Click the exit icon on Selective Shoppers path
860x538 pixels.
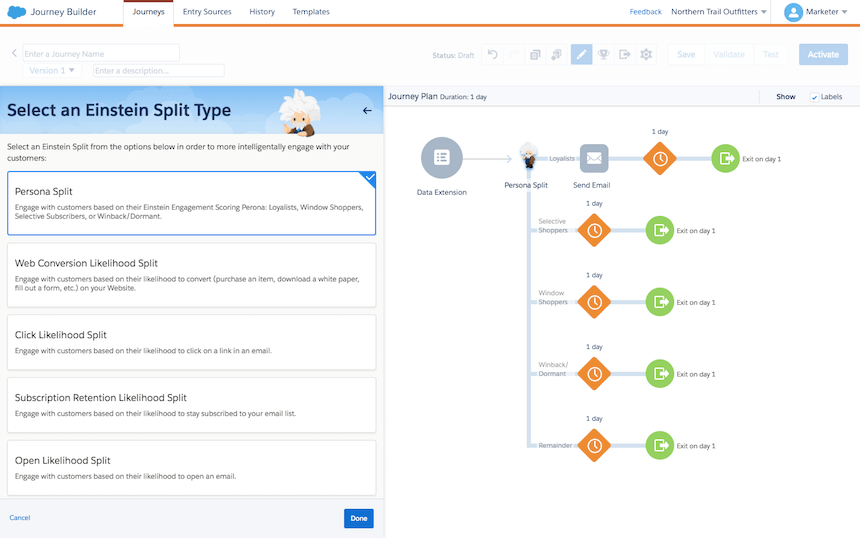point(660,230)
